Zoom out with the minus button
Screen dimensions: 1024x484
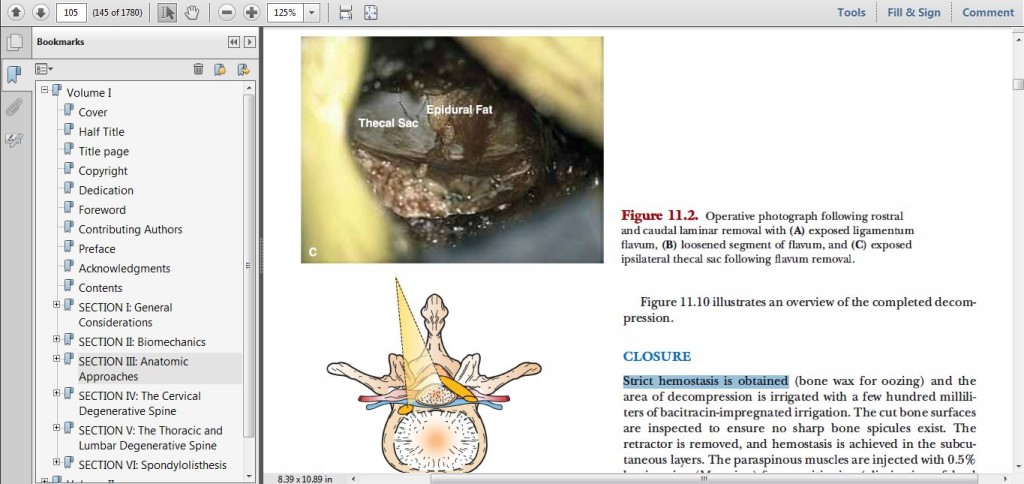pyautogui.click(x=227, y=12)
